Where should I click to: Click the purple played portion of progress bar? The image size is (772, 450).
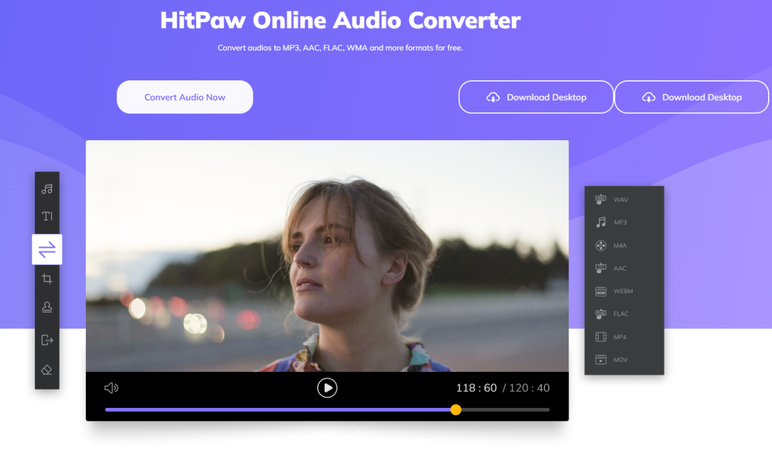tap(278, 410)
